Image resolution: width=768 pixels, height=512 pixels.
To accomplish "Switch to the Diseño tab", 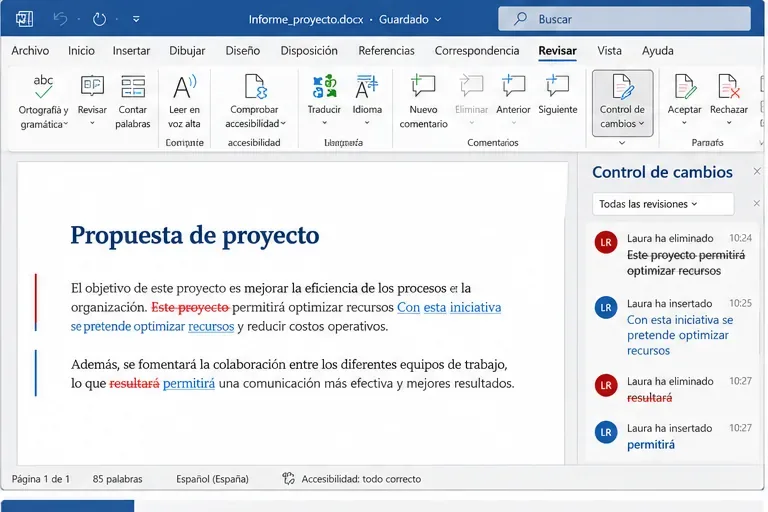I will [242, 50].
